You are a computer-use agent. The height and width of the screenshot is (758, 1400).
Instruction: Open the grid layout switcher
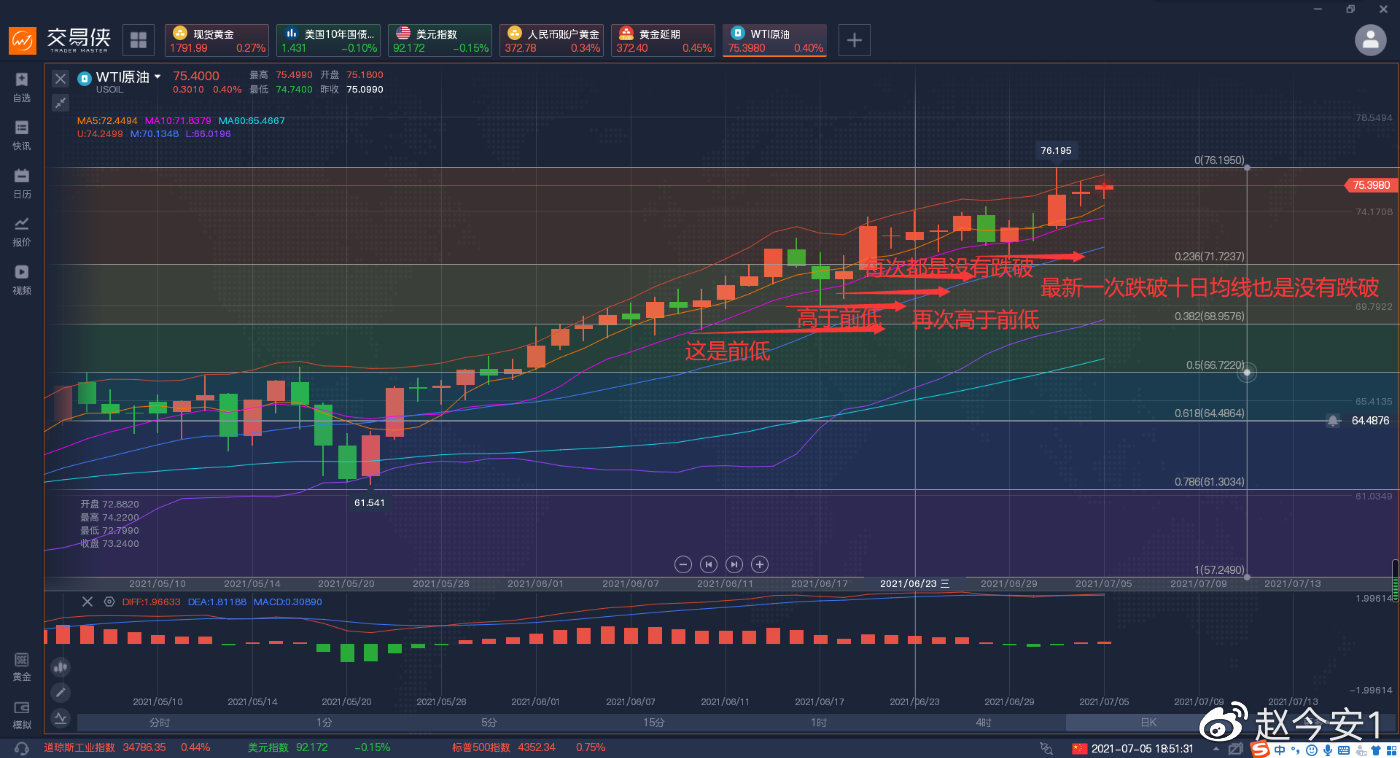pyautogui.click(x=138, y=40)
